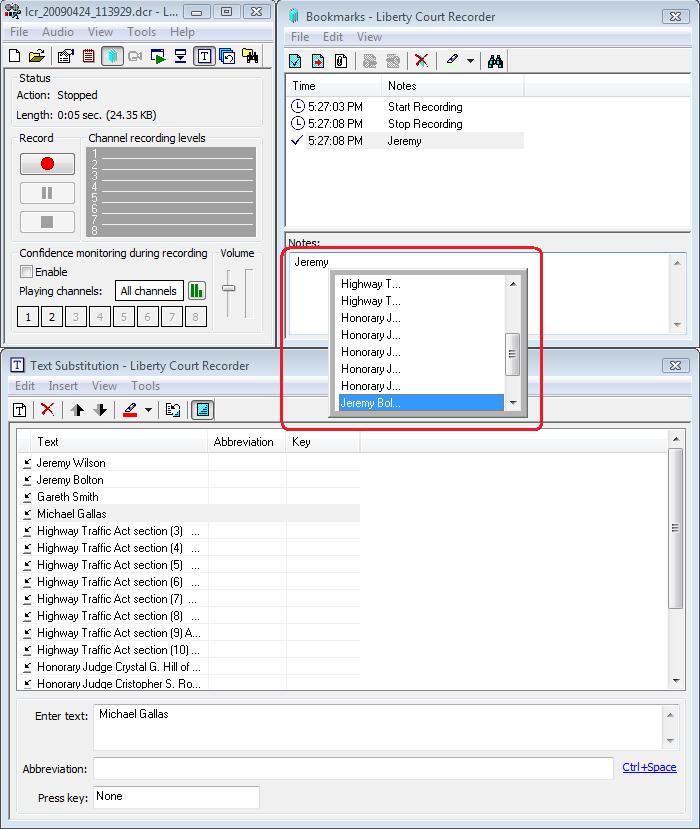Click the Key column header
Screen dimensions: 700x829
click(x=323, y=442)
